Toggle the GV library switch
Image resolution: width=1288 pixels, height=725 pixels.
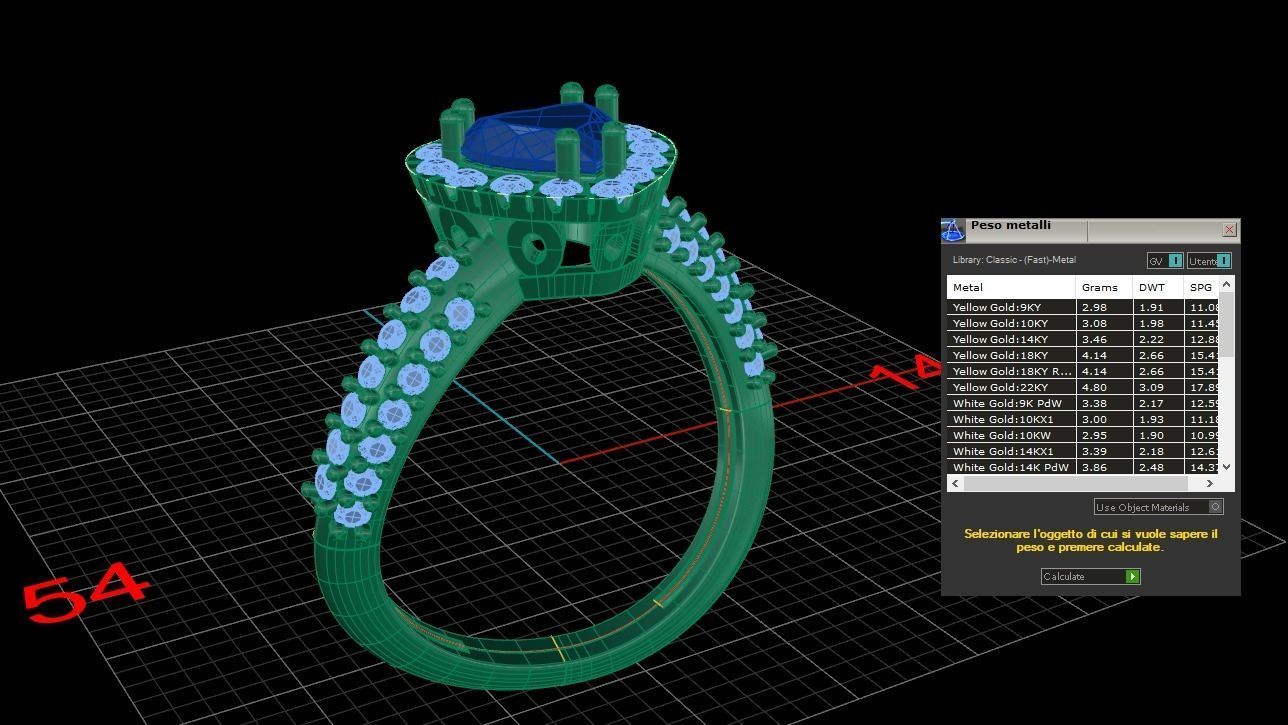pos(1165,261)
